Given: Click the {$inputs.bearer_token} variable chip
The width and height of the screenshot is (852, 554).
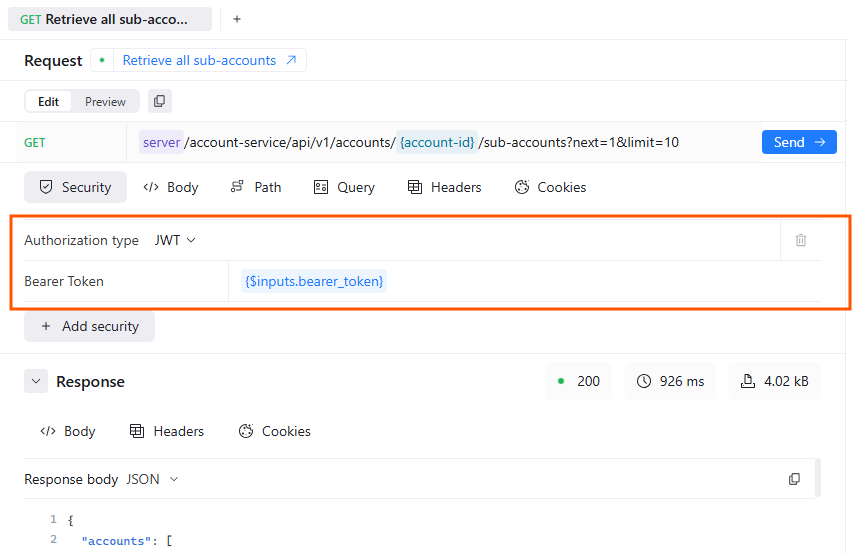Looking at the screenshot, I should click(x=314, y=281).
